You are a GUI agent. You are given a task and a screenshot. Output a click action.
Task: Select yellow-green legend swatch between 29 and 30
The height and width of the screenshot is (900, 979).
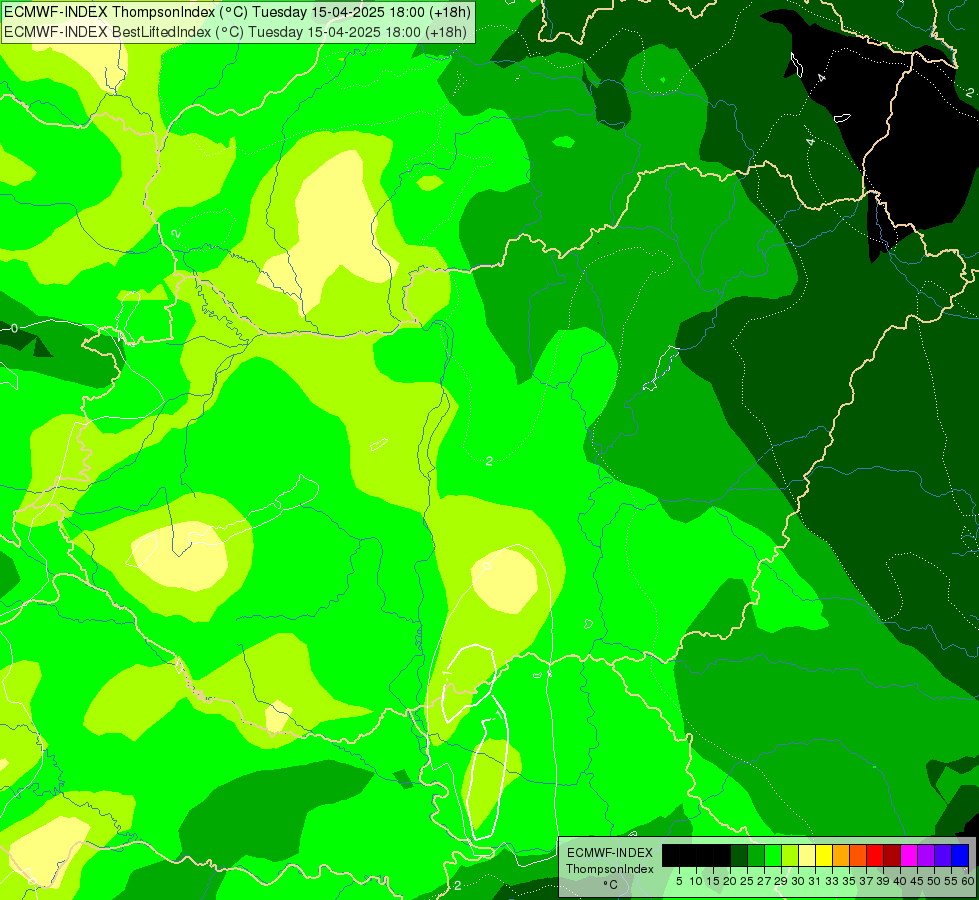[x=790, y=855]
